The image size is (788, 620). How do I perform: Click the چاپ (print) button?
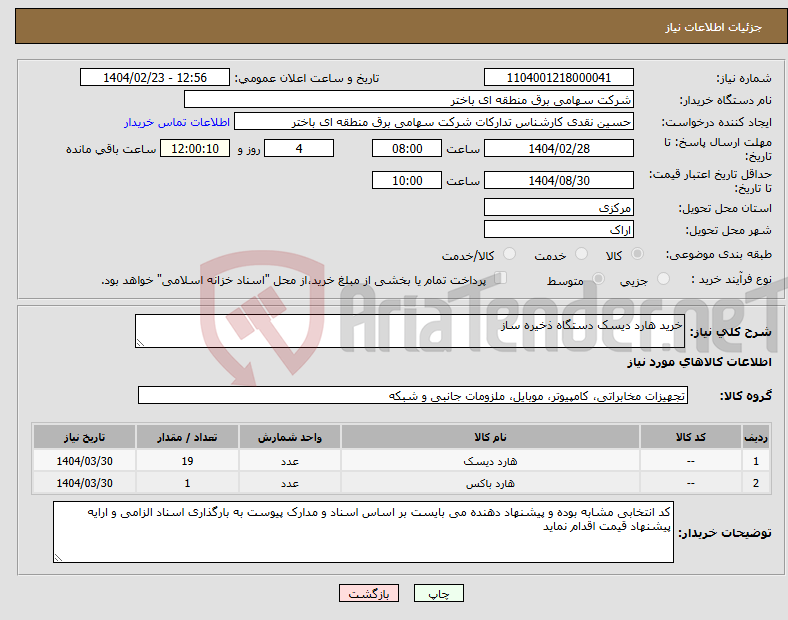438,593
